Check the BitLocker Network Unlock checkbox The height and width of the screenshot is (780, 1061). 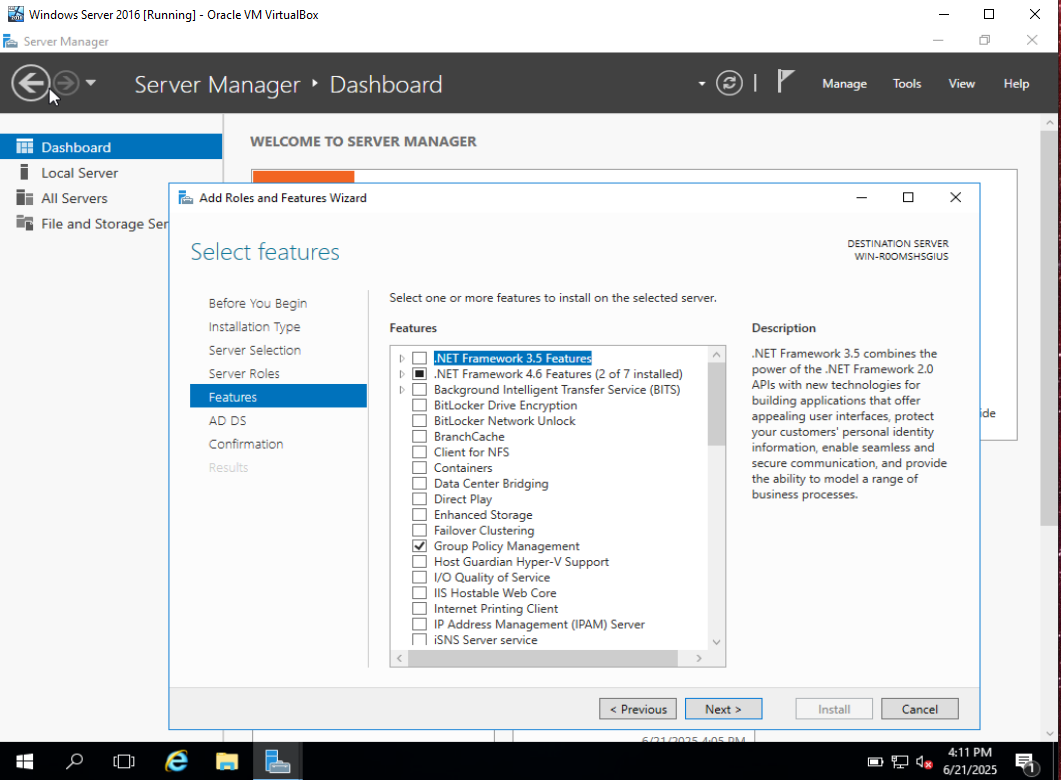point(420,421)
